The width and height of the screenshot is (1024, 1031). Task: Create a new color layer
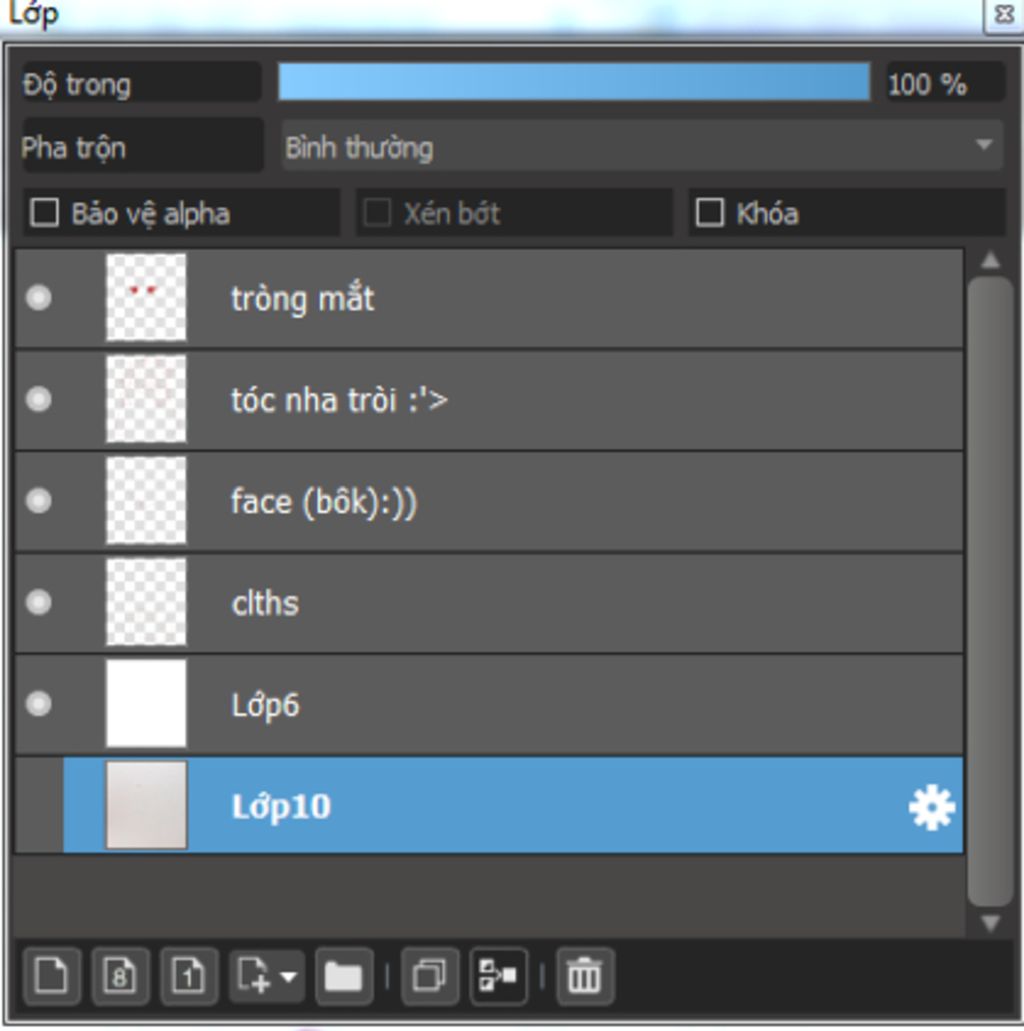point(51,975)
